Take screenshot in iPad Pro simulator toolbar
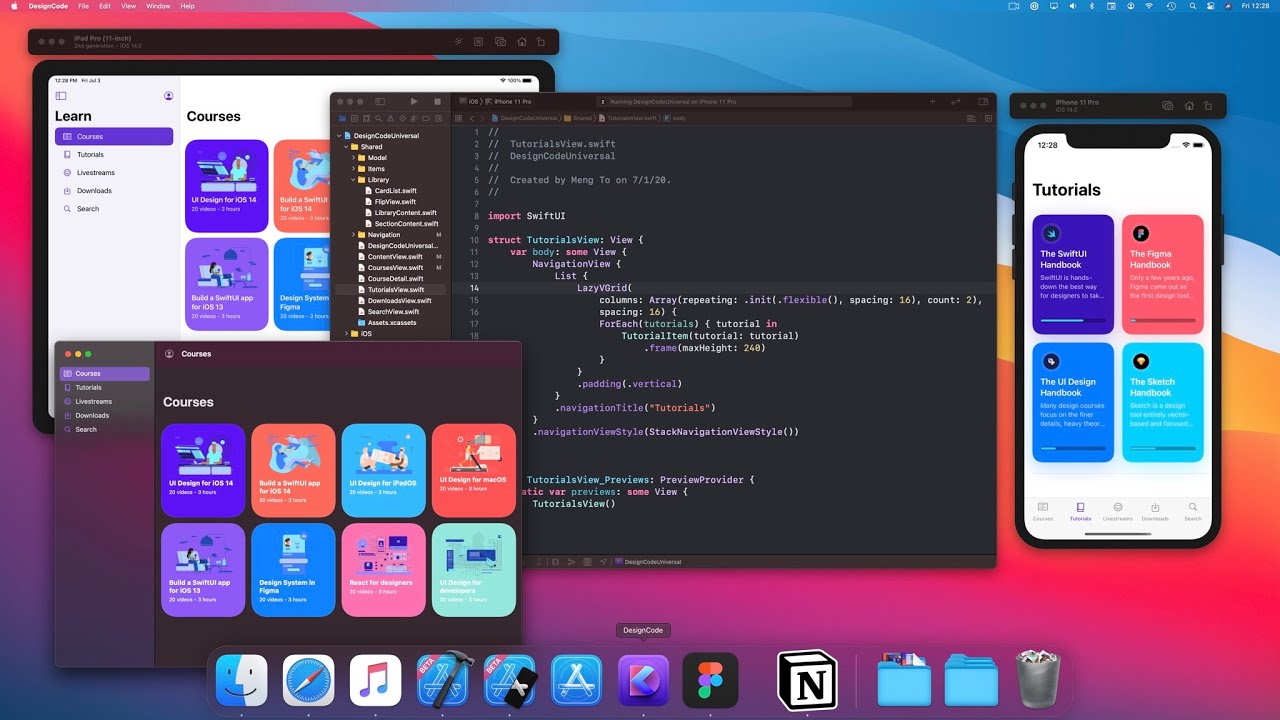The width and height of the screenshot is (1280, 720). click(x=500, y=42)
